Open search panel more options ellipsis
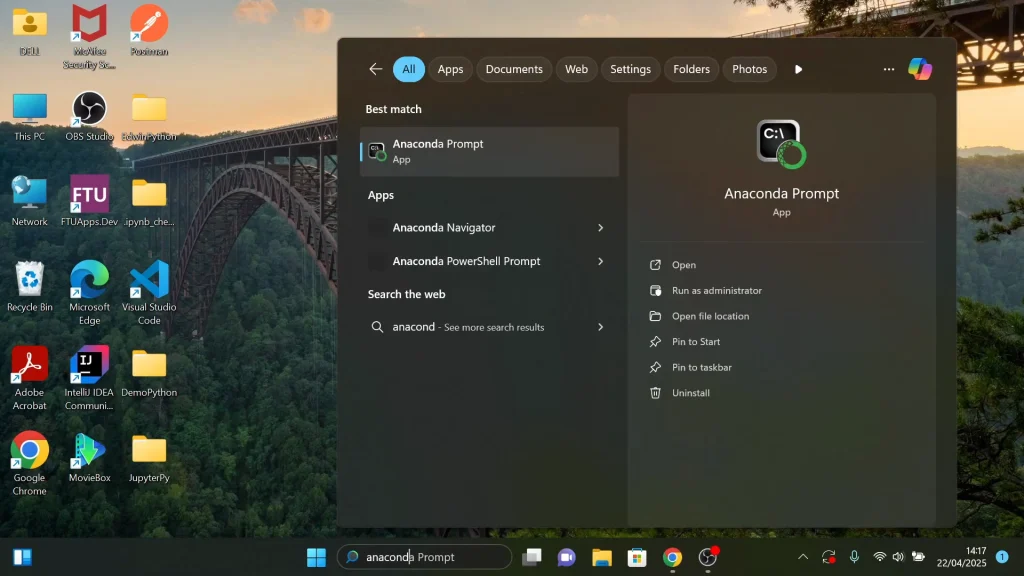The width and height of the screenshot is (1024, 576). click(x=889, y=69)
